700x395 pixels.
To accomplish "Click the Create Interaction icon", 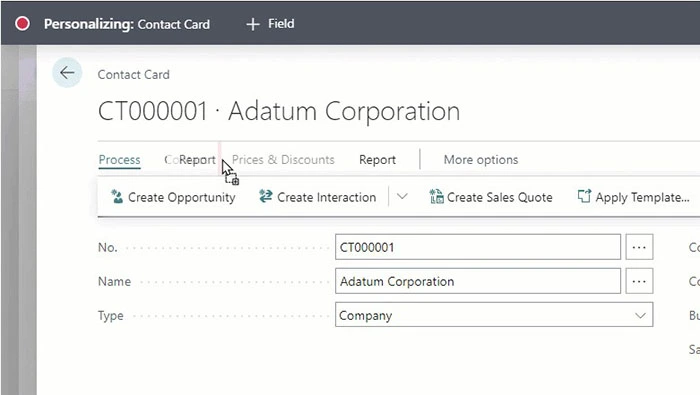I will [x=266, y=196].
